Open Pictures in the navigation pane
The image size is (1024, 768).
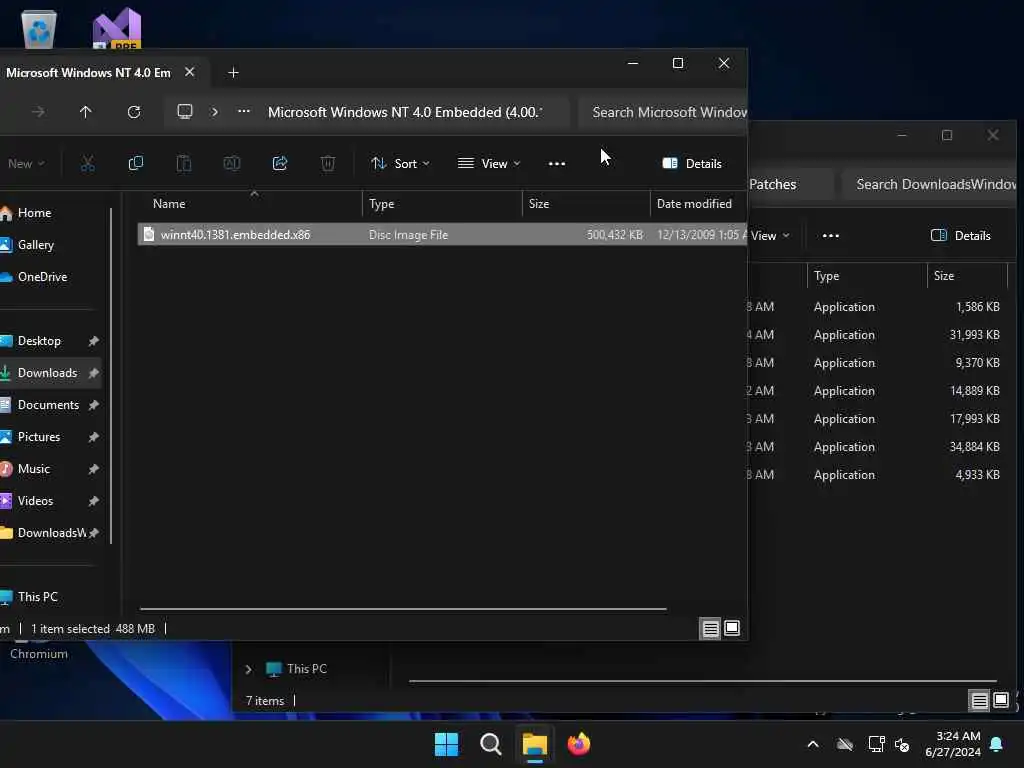tap(52, 437)
